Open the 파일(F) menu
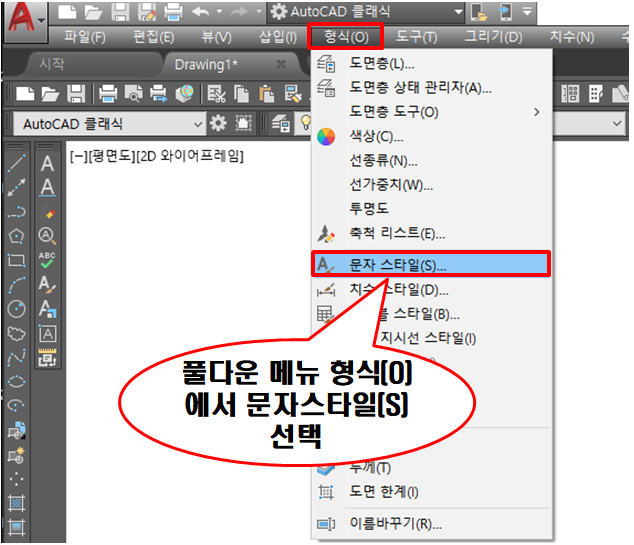 click(x=85, y=37)
